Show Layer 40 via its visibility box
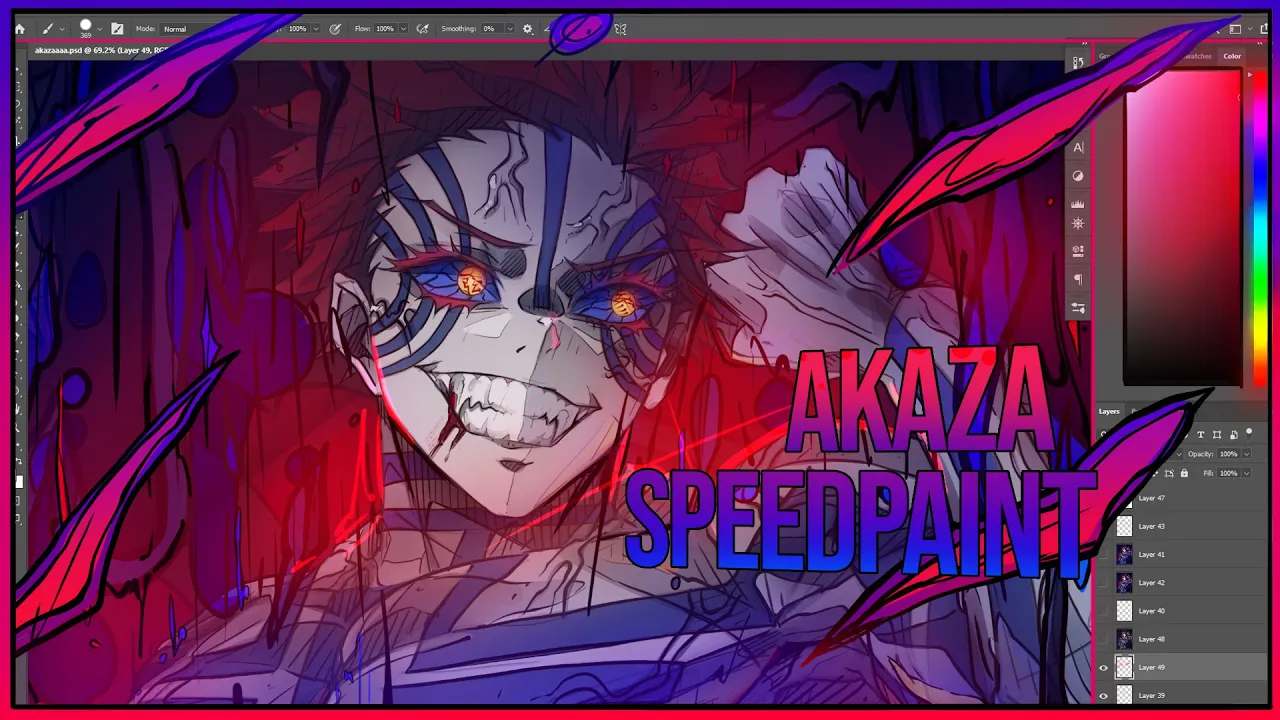 1104,610
